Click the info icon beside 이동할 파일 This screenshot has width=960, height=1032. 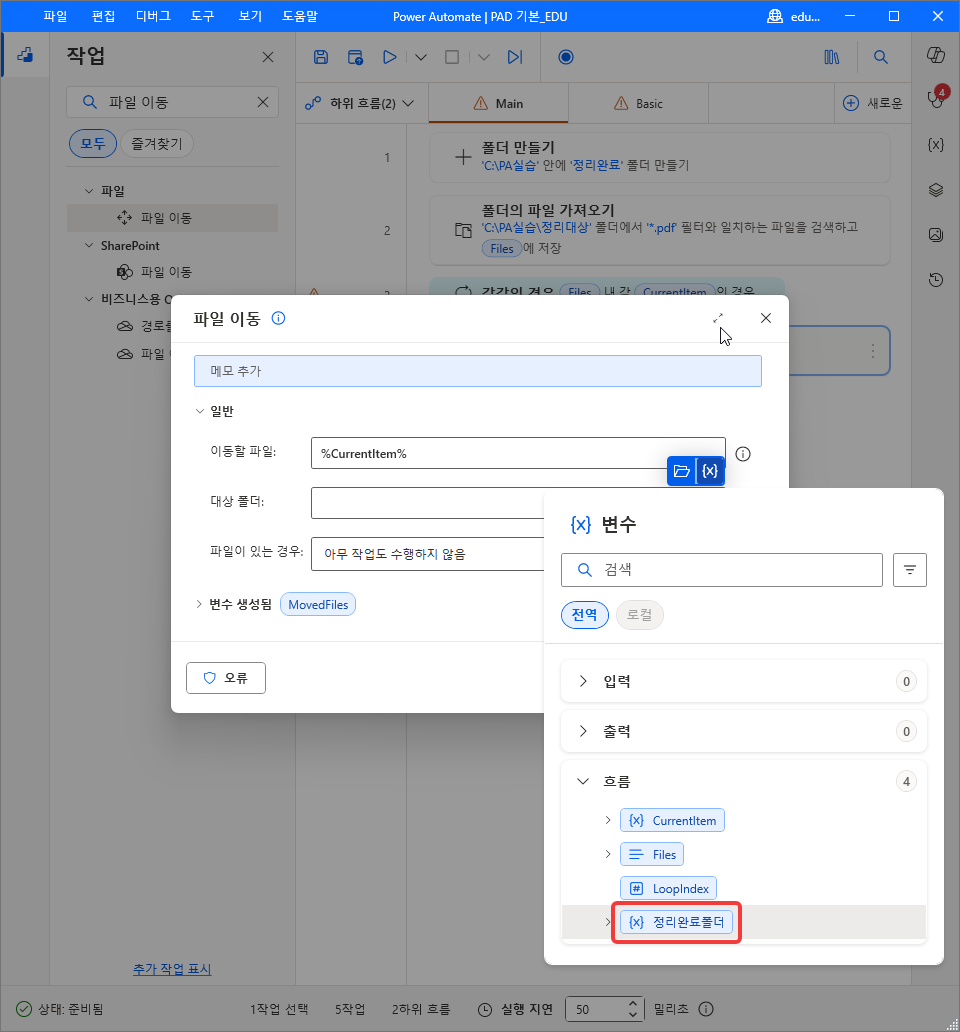(x=743, y=454)
